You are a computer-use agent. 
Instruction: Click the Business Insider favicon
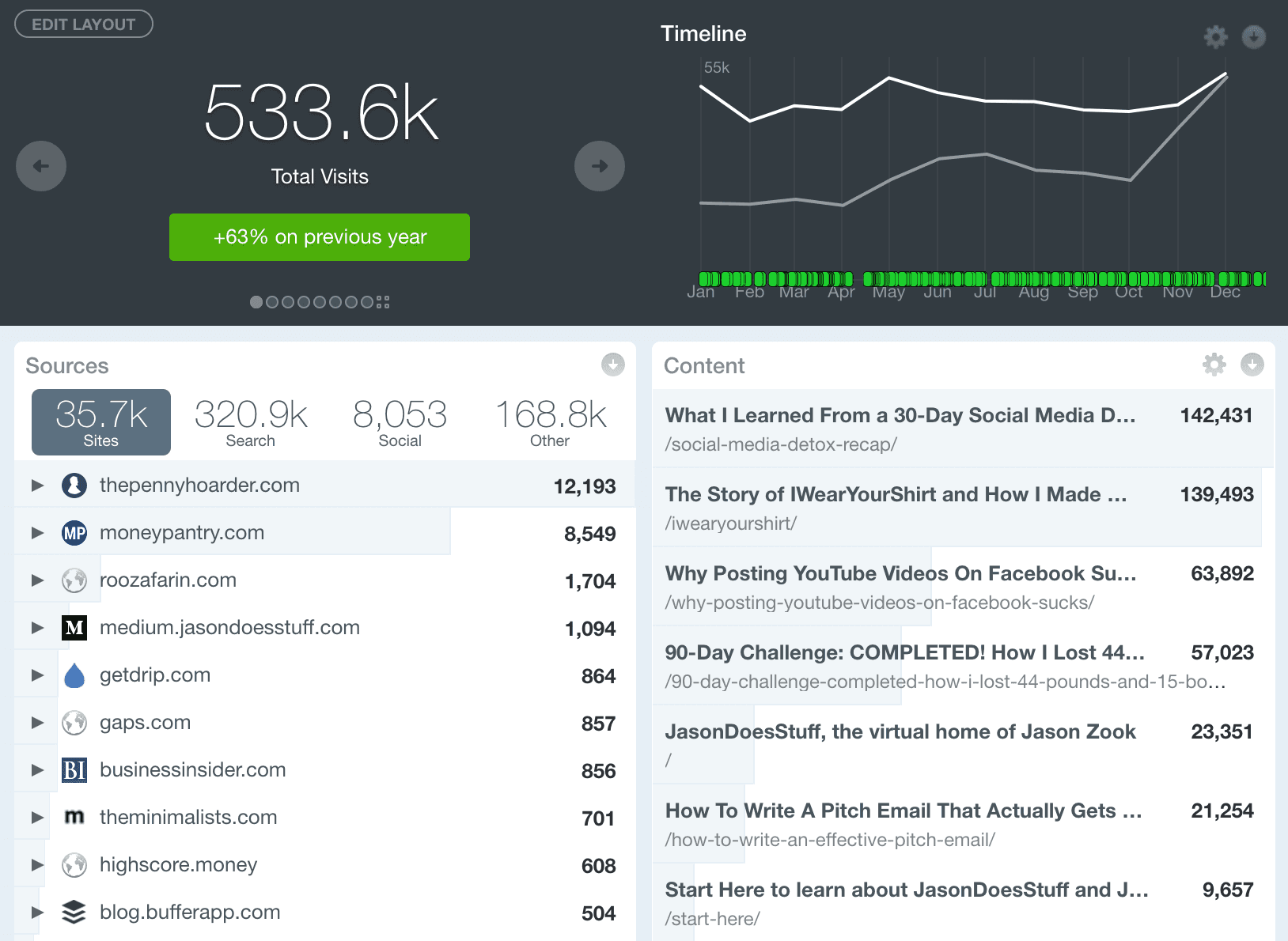pyautogui.click(x=74, y=769)
